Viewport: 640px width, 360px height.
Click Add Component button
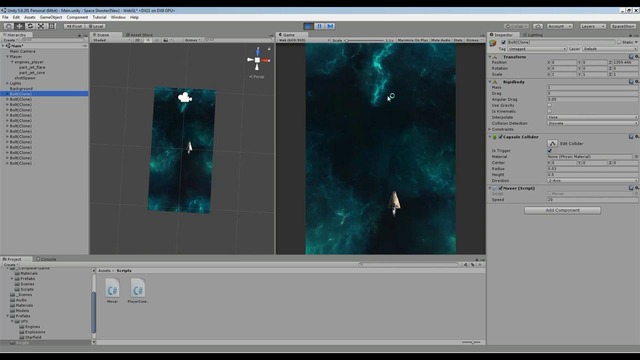click(562, 210)
